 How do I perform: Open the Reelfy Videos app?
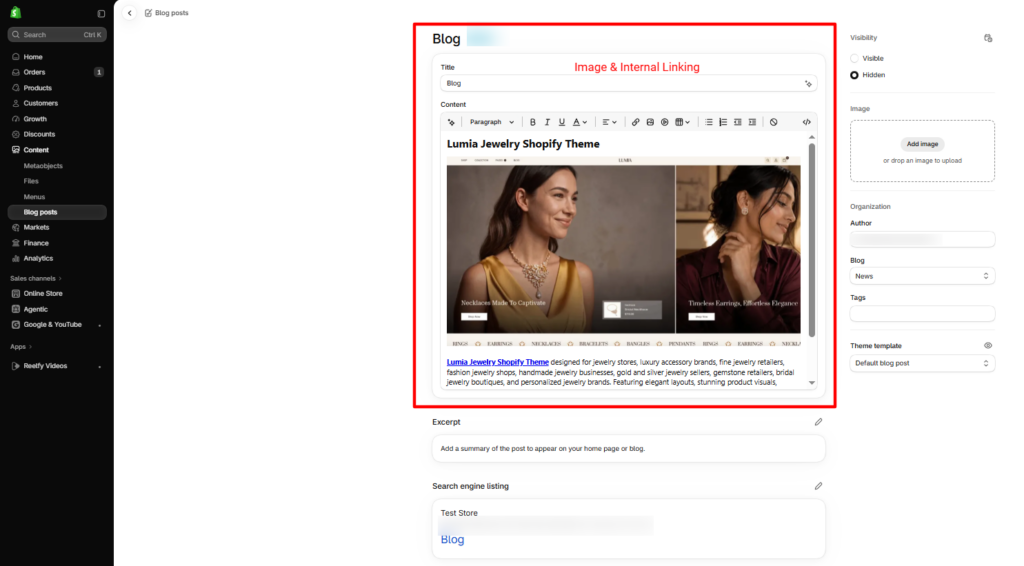click(57, 366)
